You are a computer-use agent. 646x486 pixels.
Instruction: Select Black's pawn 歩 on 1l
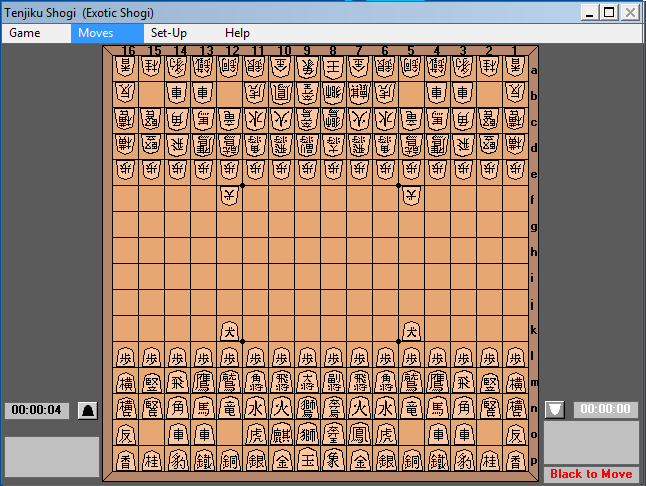point(515,357)
